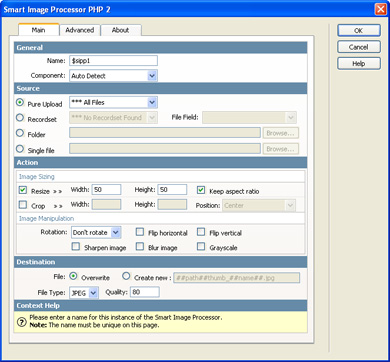This screenshot has height=362, width=390.
Task: Enable Flip horizontal
Action: click(140, 232)
